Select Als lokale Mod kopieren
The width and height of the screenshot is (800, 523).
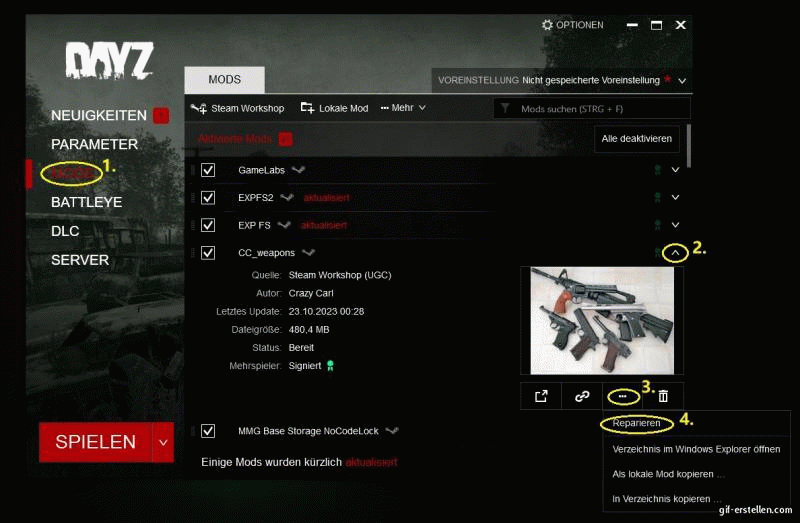tap(668, 475)
